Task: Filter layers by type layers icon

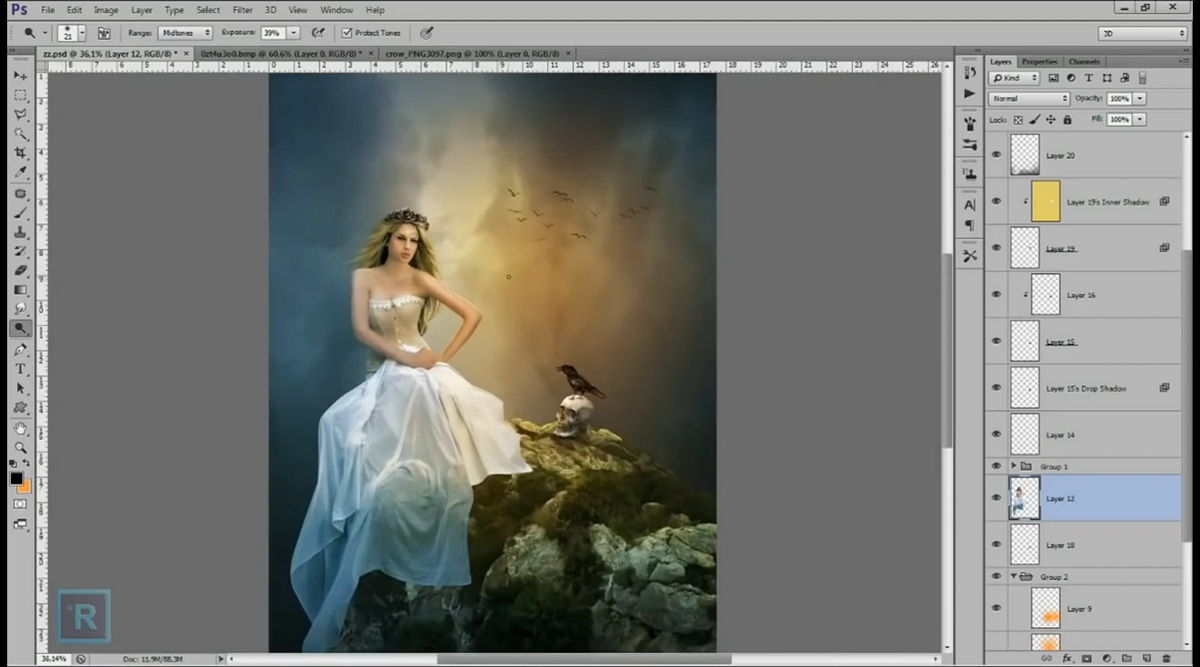Action: 1089,78
